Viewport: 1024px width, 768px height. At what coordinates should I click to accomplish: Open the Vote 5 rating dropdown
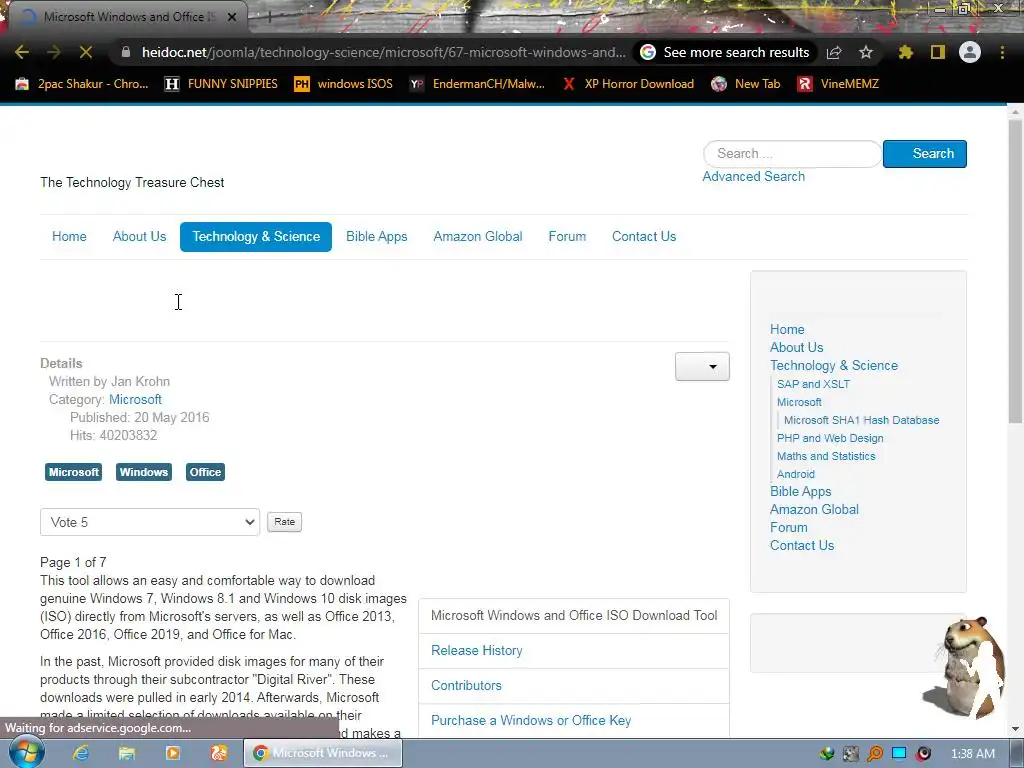click(x=150, y=522)
